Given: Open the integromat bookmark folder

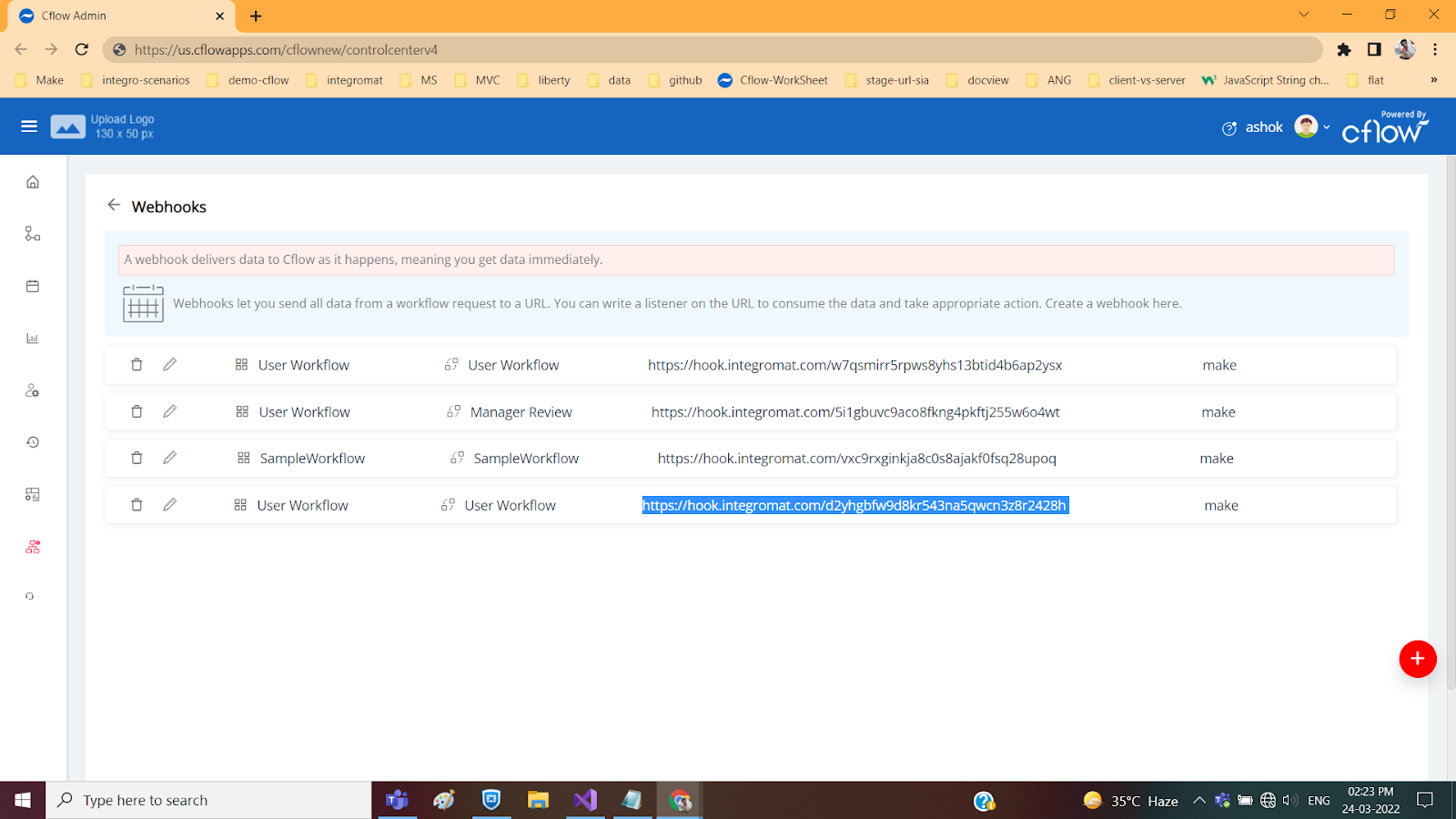Looking at the screenshot, I should coord(344,80).
